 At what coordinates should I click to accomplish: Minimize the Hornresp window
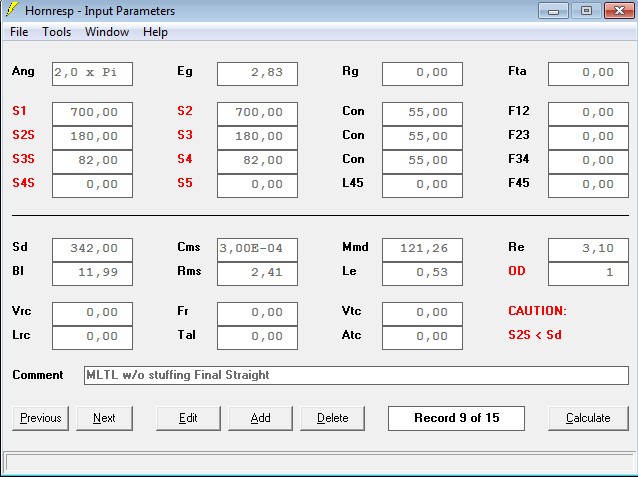(x=553, y=11)
